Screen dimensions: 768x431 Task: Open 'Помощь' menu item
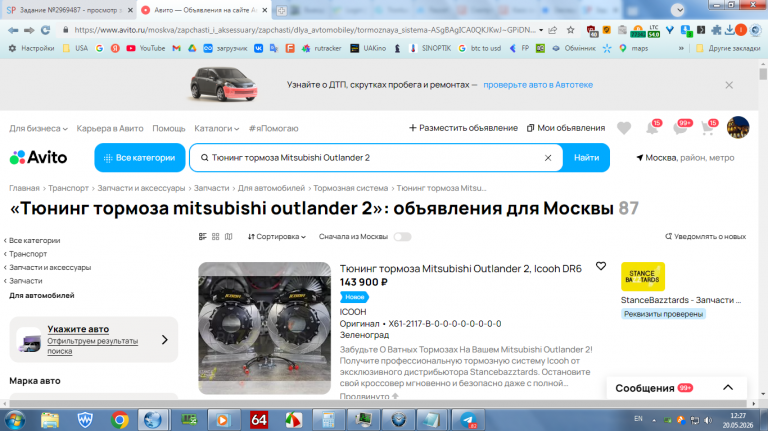[168, 128]
